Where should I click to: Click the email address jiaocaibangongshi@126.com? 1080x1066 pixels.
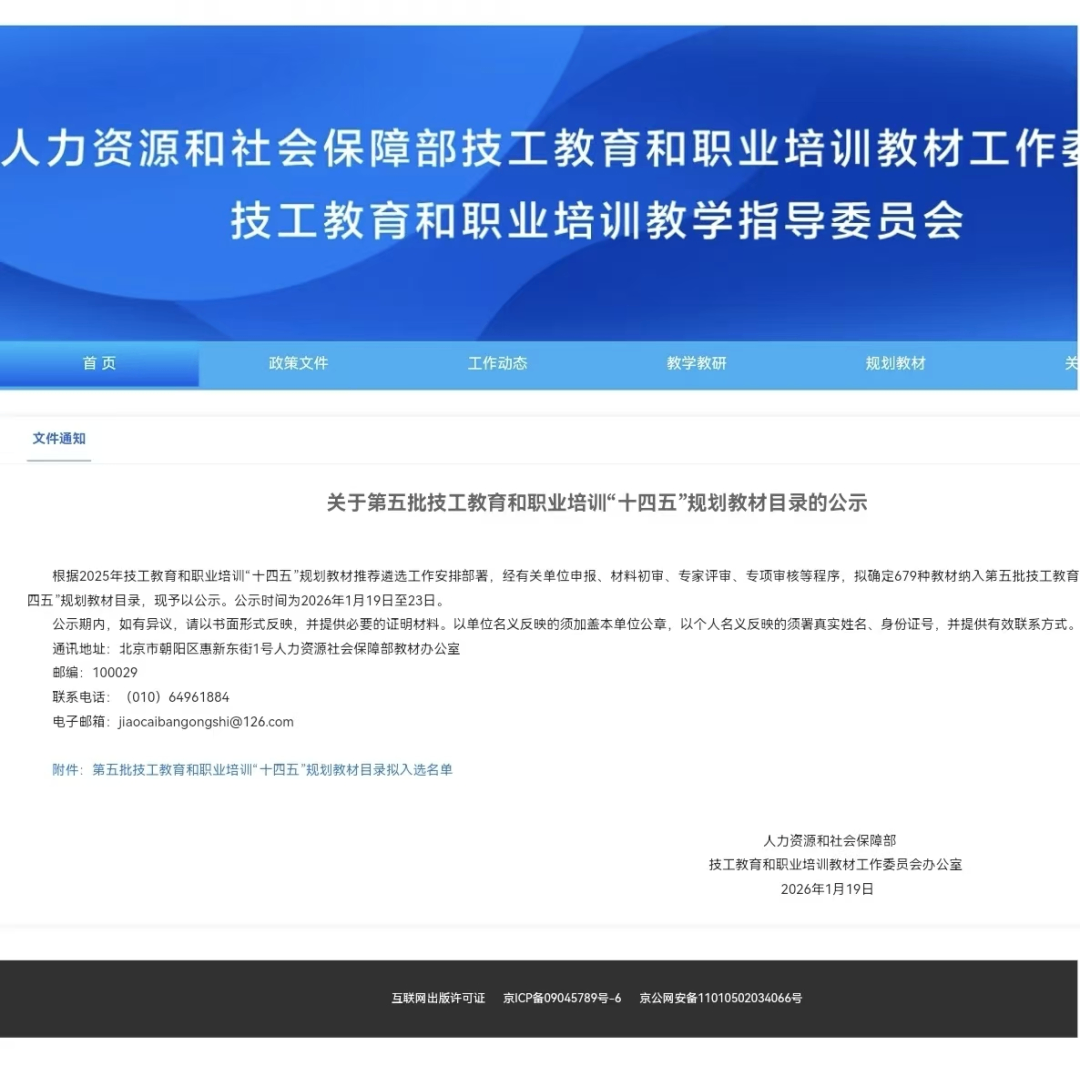[x=206, y=722]
